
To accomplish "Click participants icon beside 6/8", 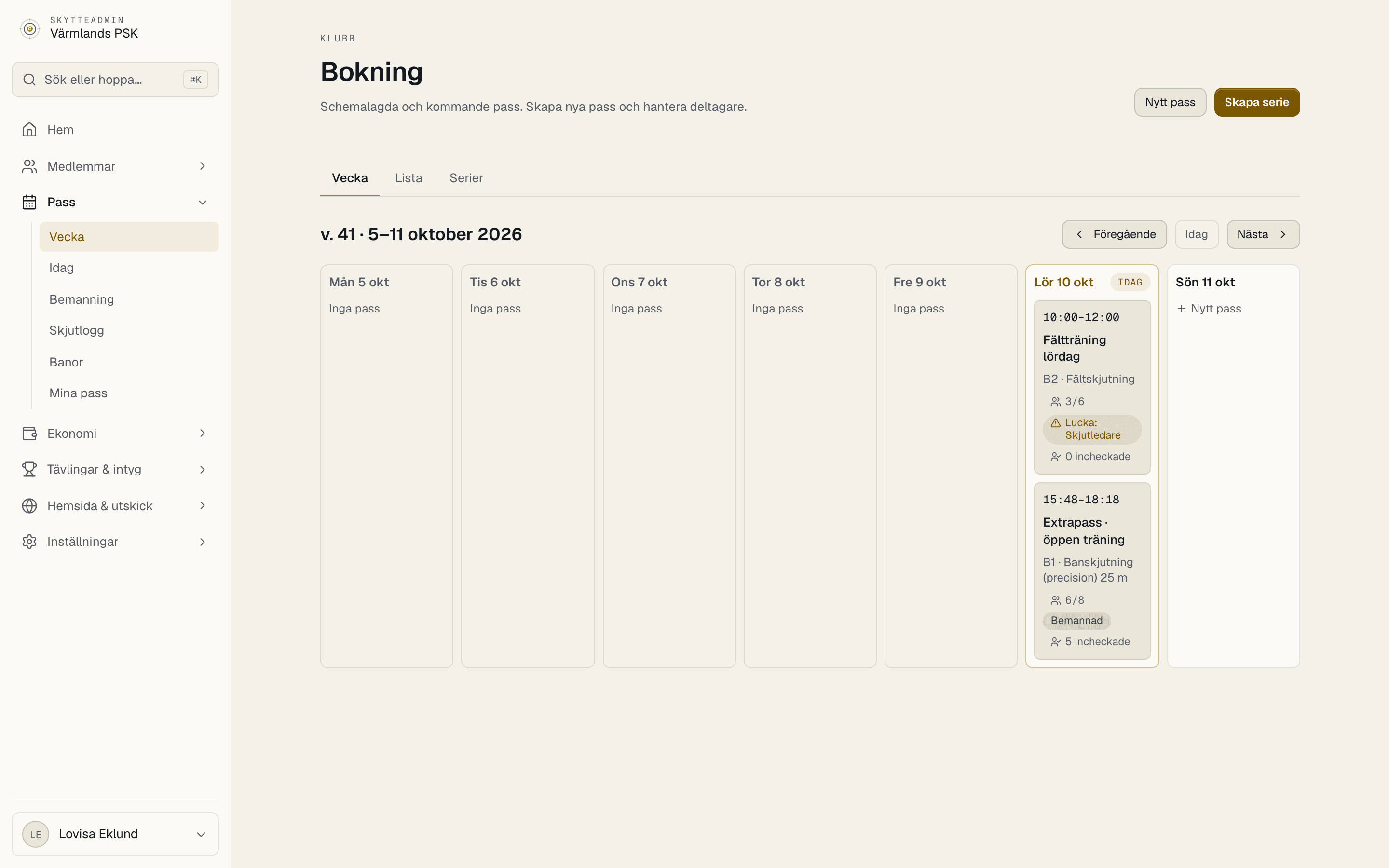I will point(1056,600).
